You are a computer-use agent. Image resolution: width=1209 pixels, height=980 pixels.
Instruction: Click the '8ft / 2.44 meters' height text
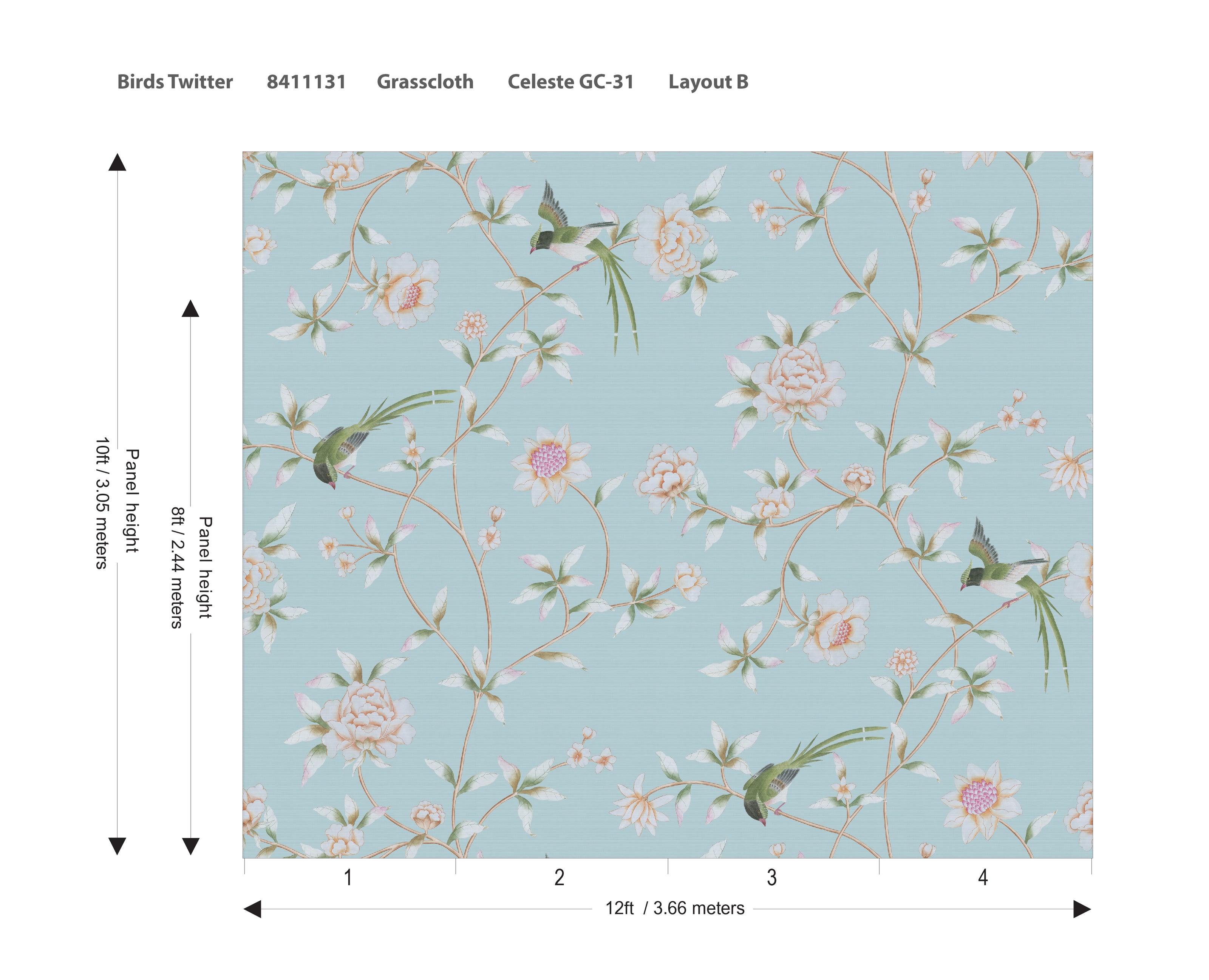pos(177,567)
